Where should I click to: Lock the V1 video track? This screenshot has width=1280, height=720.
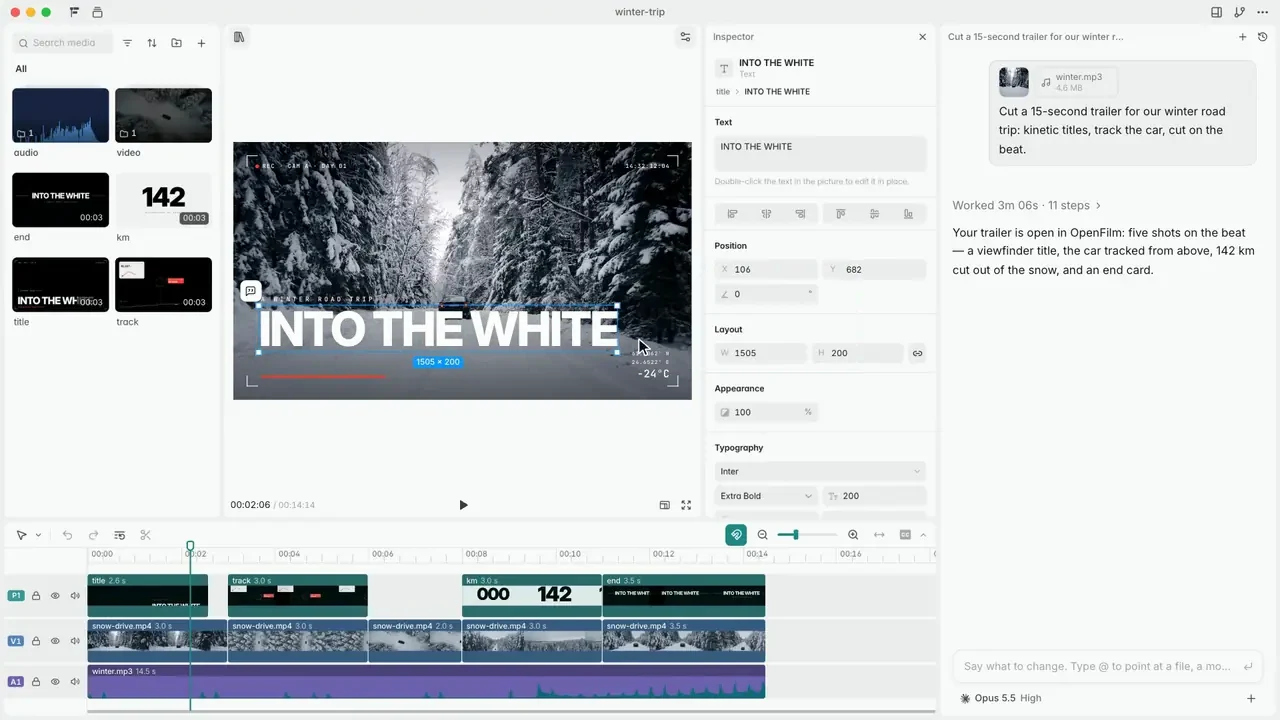pyautogui.click(x=36, y=641)
